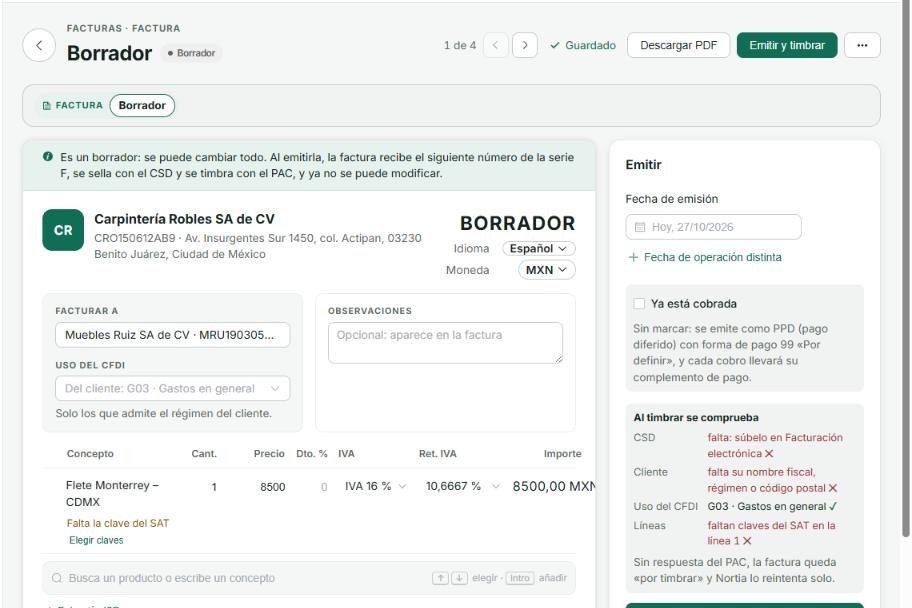Go to the next invoice
This screenshot has height=608, width=912.
point(525,45)
